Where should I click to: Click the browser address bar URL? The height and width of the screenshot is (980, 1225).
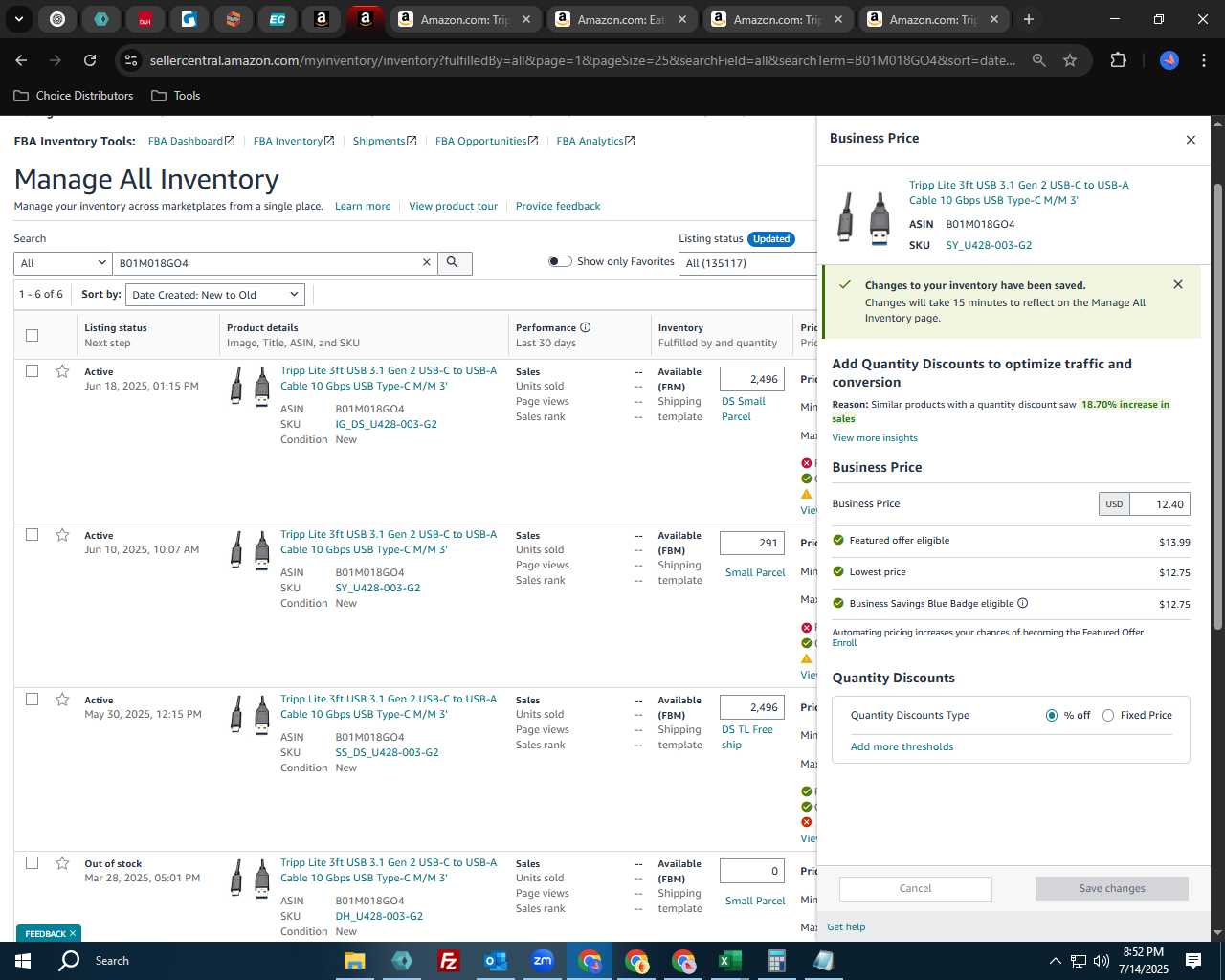[x=582, y=60]
